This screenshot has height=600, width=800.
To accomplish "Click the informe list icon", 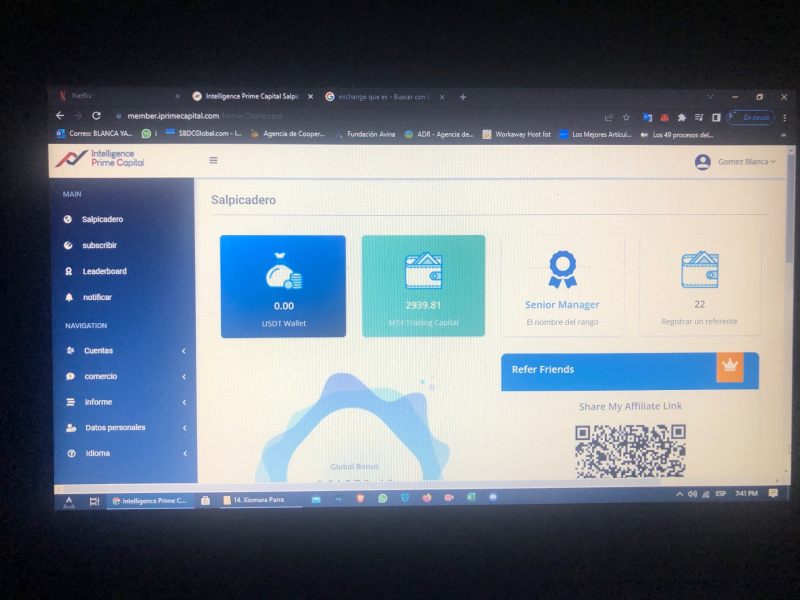I will [71, 402].
